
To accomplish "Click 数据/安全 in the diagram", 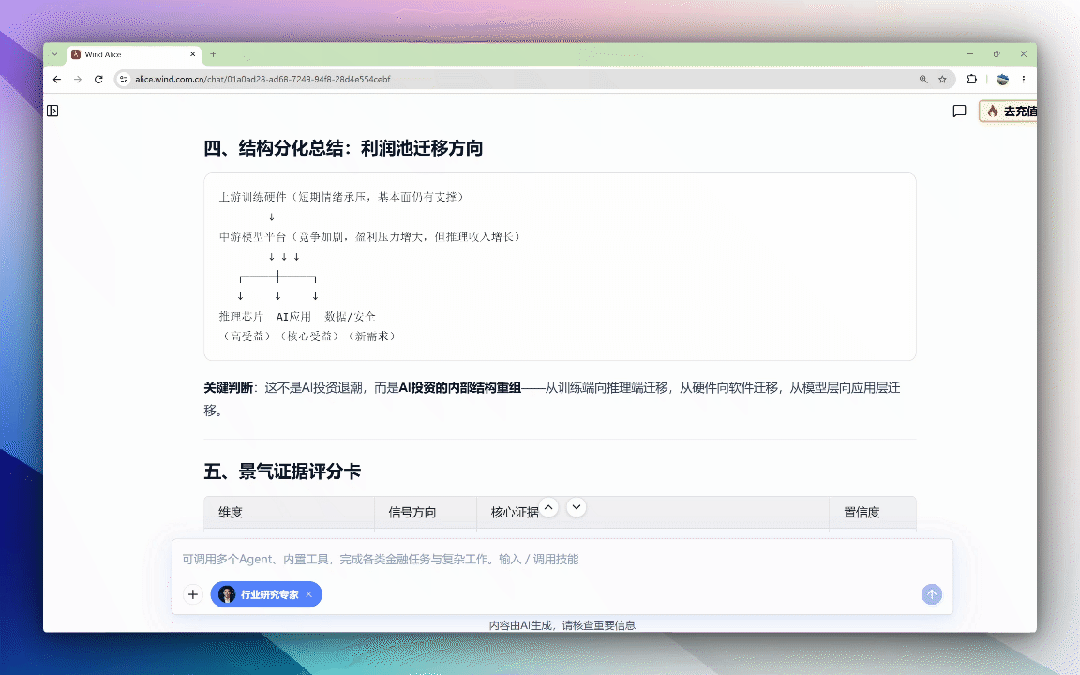I will coord(350,316).
